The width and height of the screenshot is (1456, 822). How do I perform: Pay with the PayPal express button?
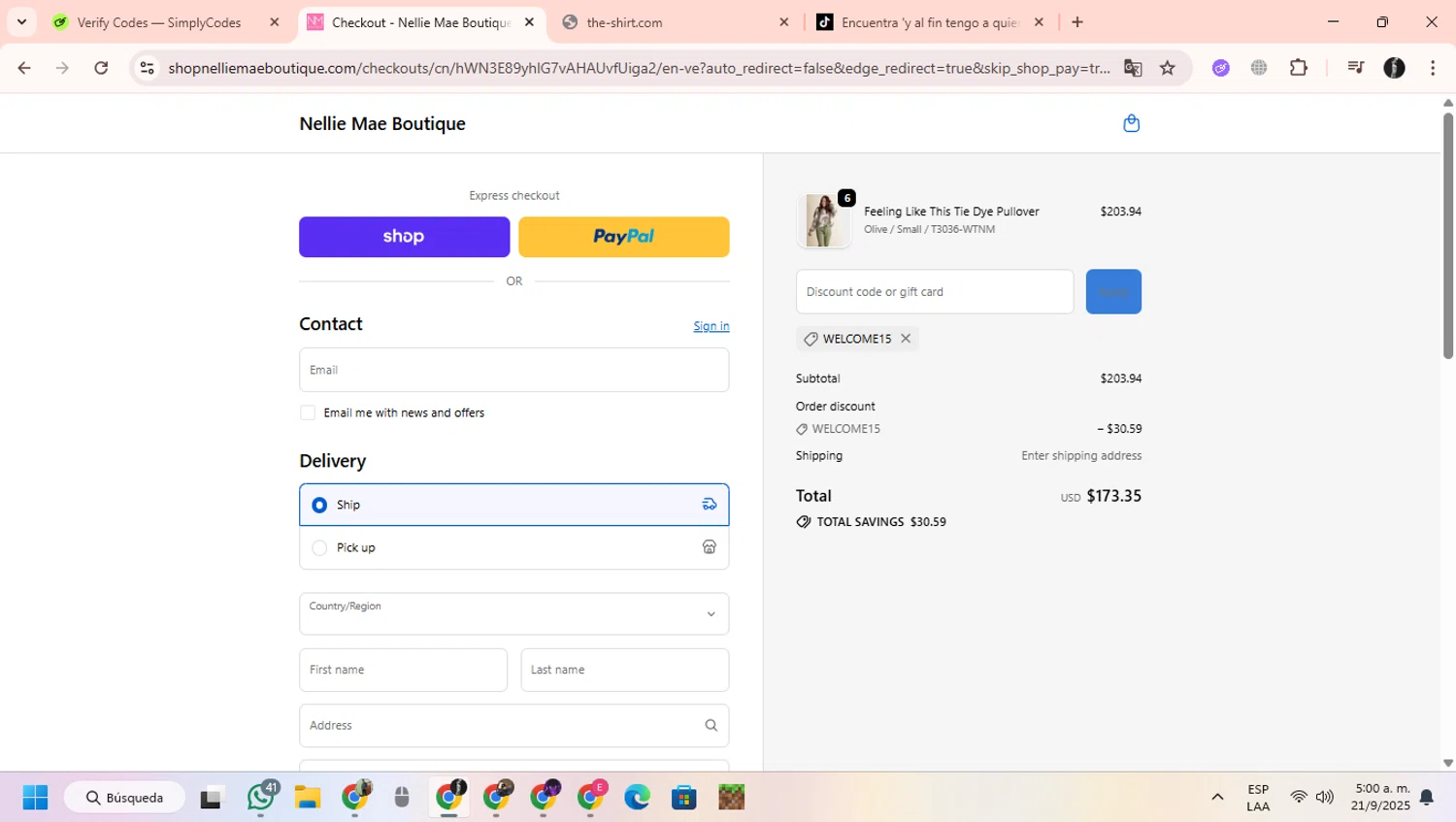(x=624, y=237)
